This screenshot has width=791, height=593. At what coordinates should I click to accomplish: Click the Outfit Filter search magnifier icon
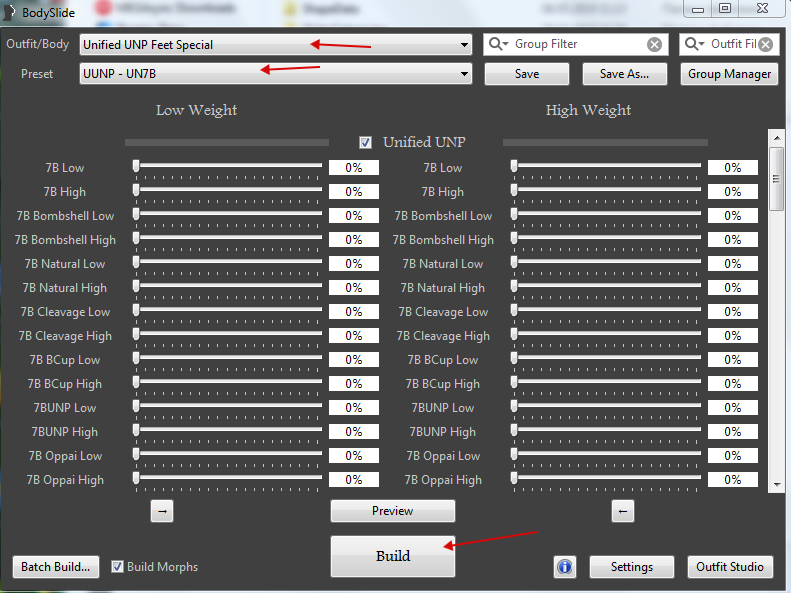(694, 45)
